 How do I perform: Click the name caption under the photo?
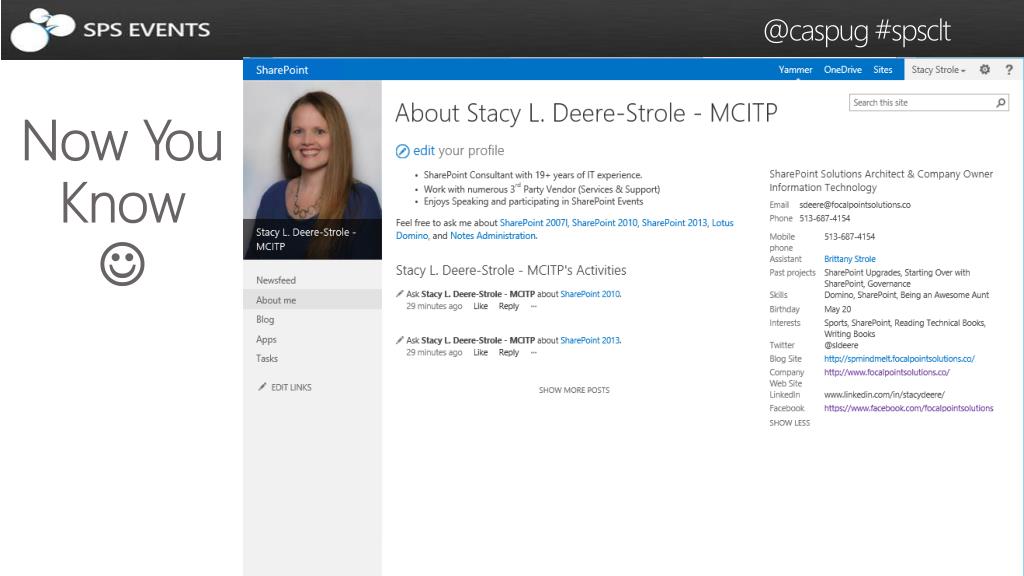[x=306, y=239]
